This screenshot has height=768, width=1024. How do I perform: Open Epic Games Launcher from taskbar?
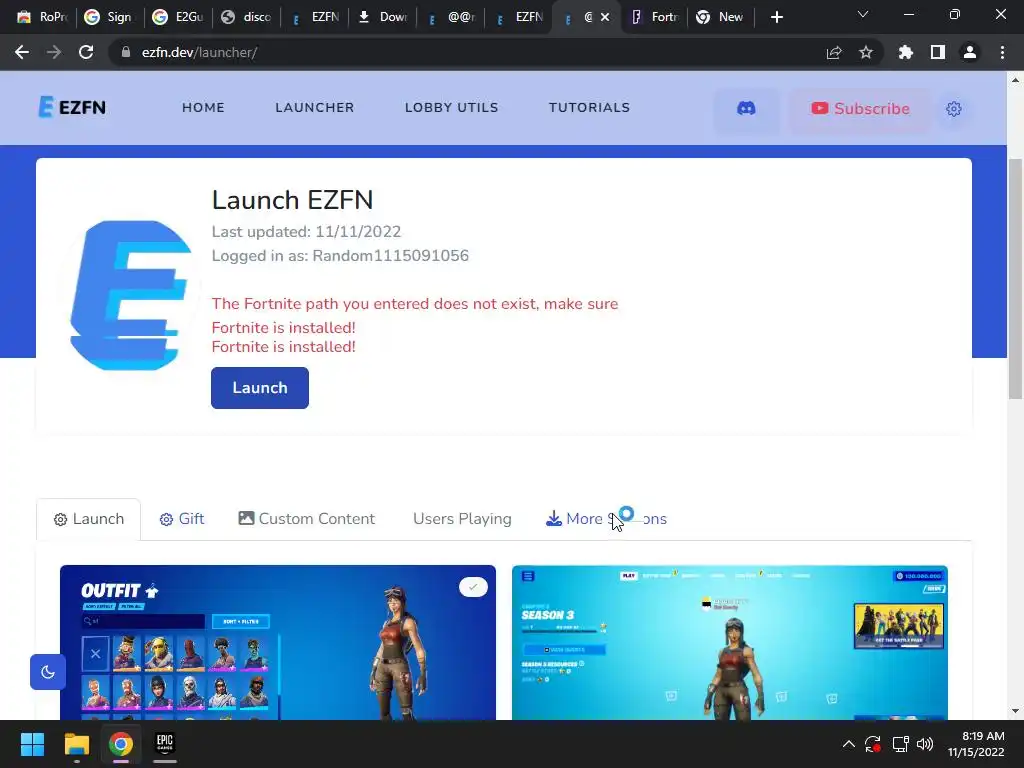165,744
